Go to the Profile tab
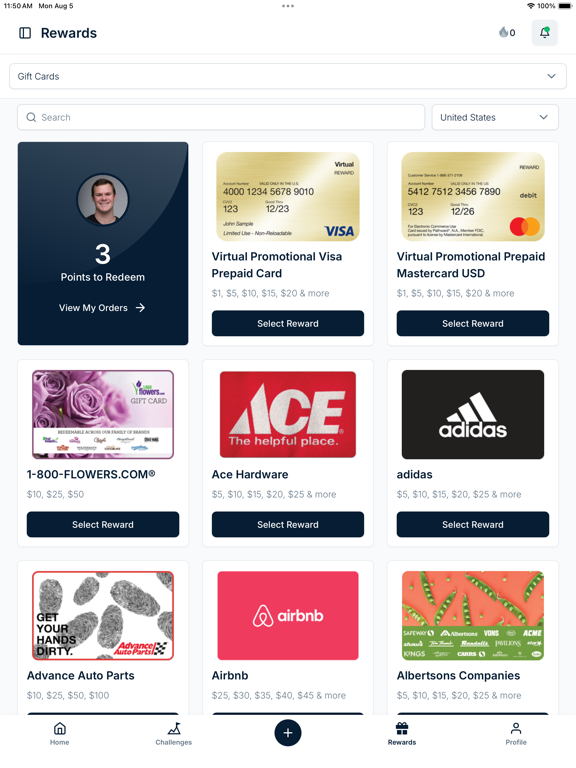 (x=516, y=733)
